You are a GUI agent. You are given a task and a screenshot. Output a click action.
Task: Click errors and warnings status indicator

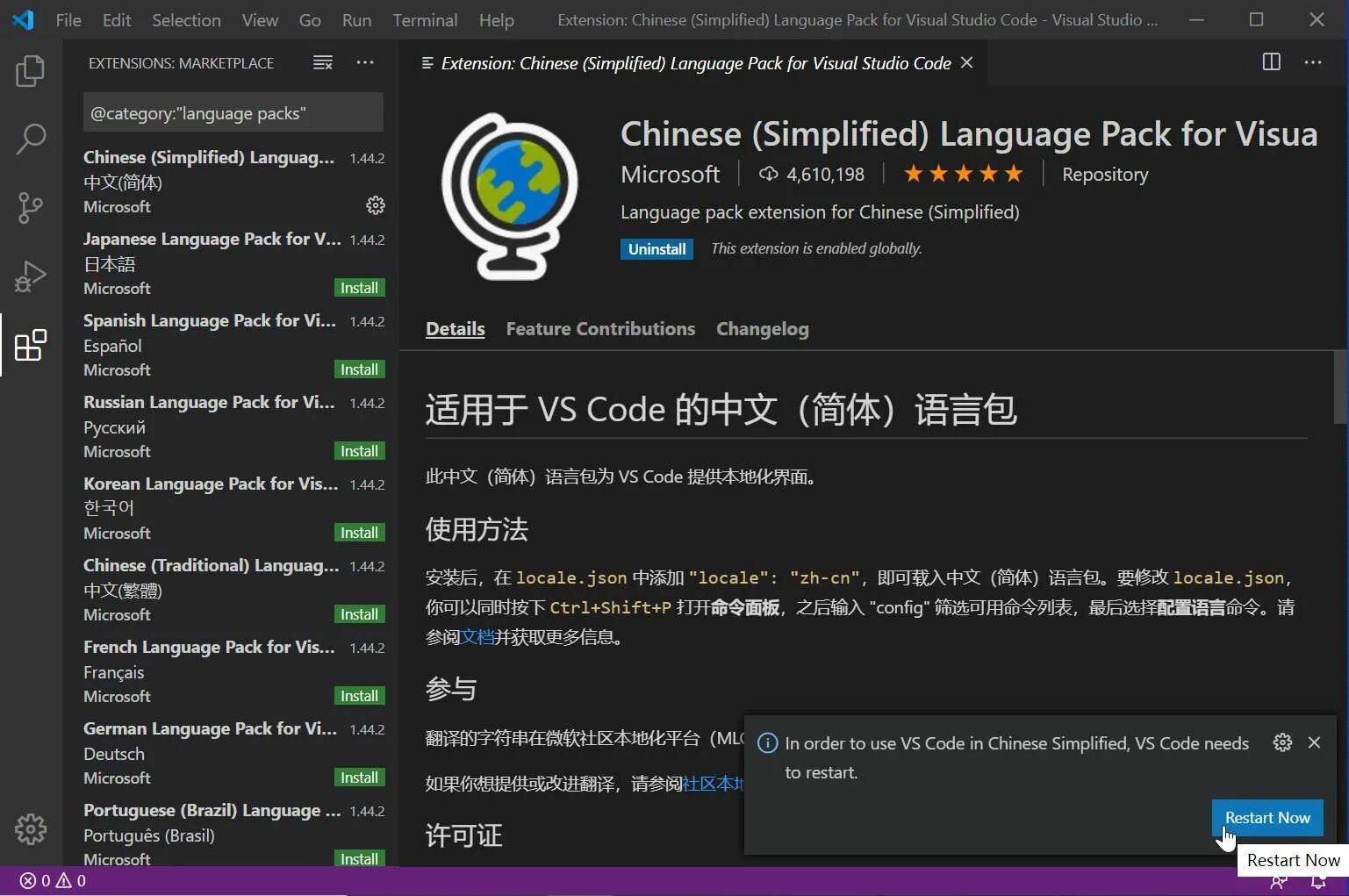tap(53, 880)
